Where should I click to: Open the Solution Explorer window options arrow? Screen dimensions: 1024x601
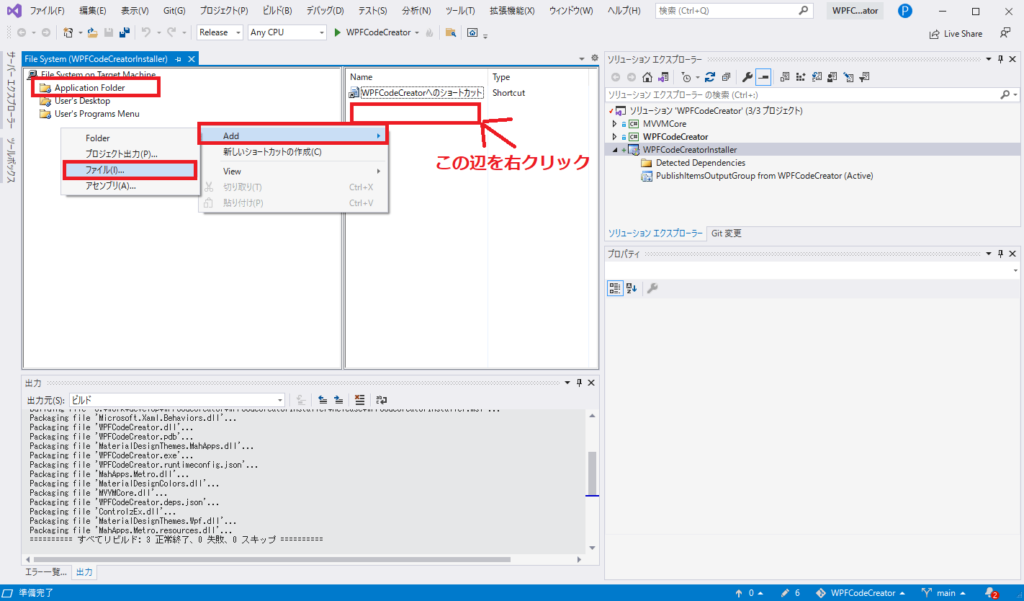pos(988,59)
